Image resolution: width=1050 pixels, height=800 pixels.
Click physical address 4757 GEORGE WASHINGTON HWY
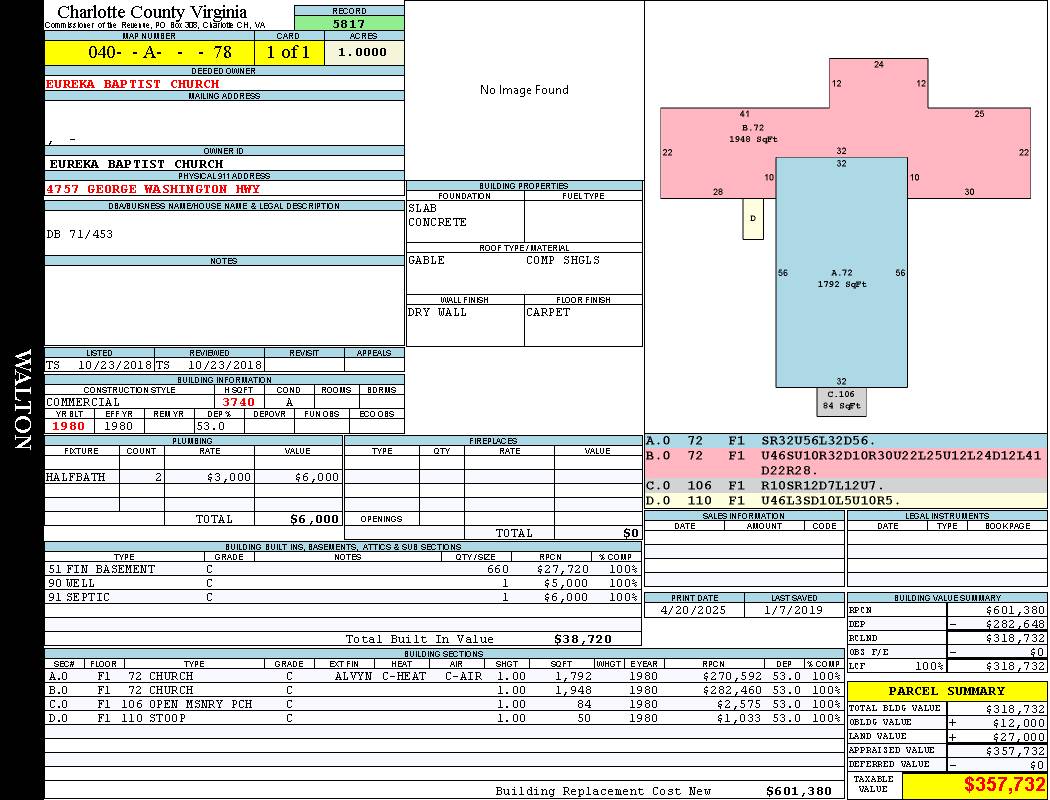pos(153,189)
